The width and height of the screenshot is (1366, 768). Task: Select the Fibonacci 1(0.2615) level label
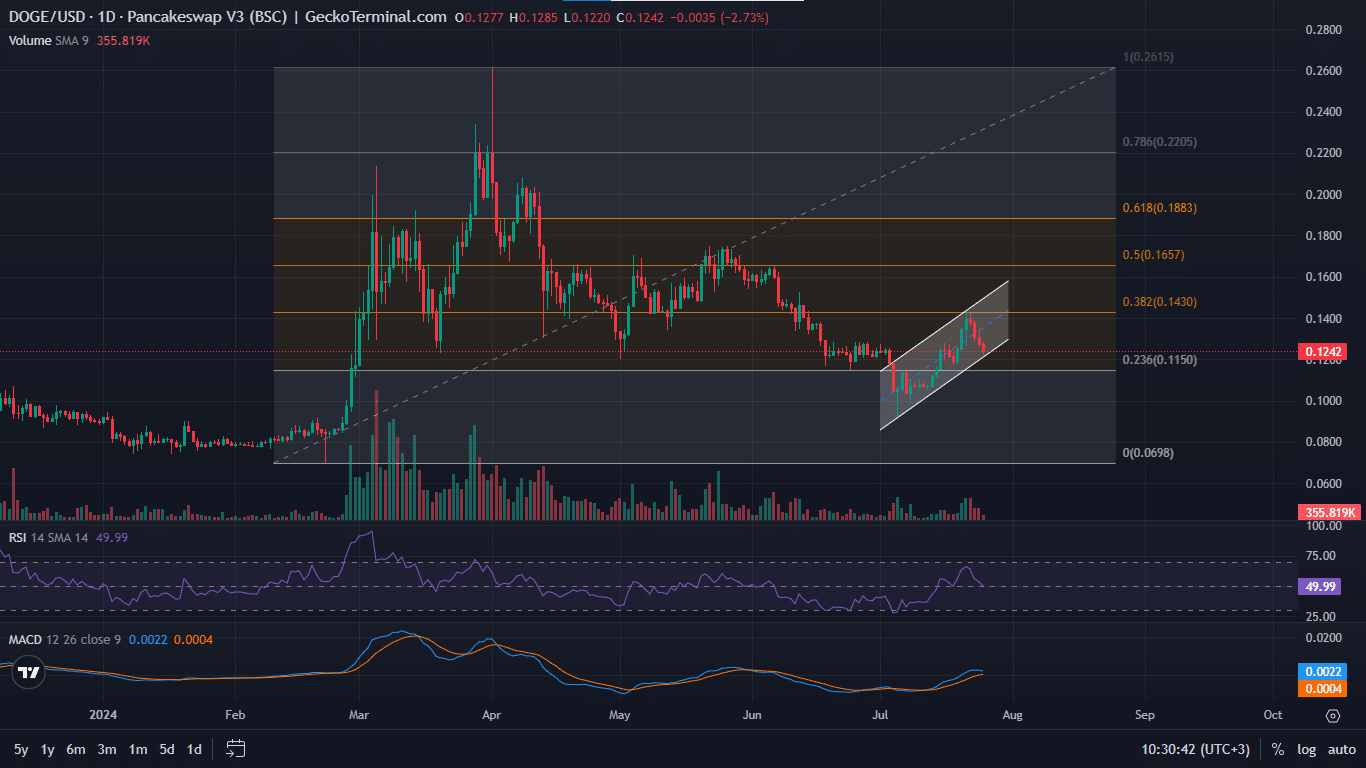(x=1148, y=58)
